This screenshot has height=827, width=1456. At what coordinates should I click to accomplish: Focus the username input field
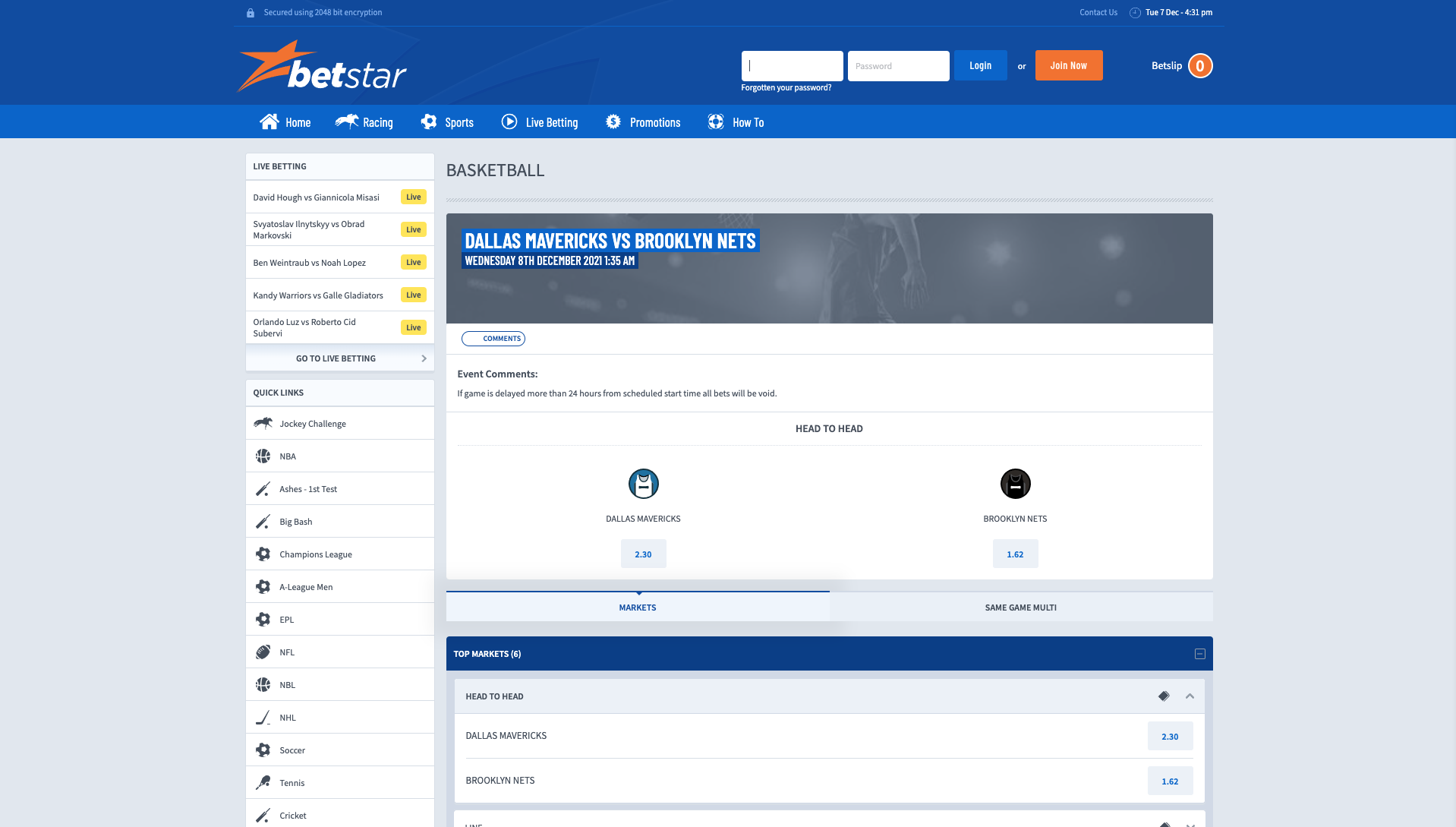pyautogui.click(x=792, y=66)
